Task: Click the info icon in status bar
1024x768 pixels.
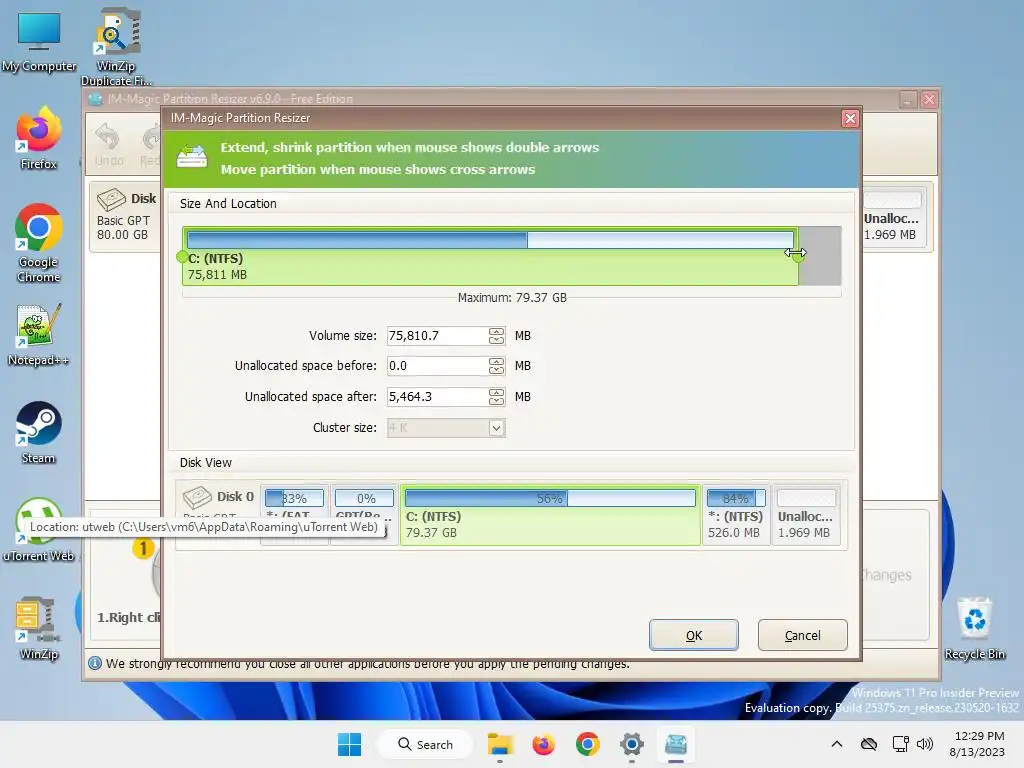Action: (95, 664)
